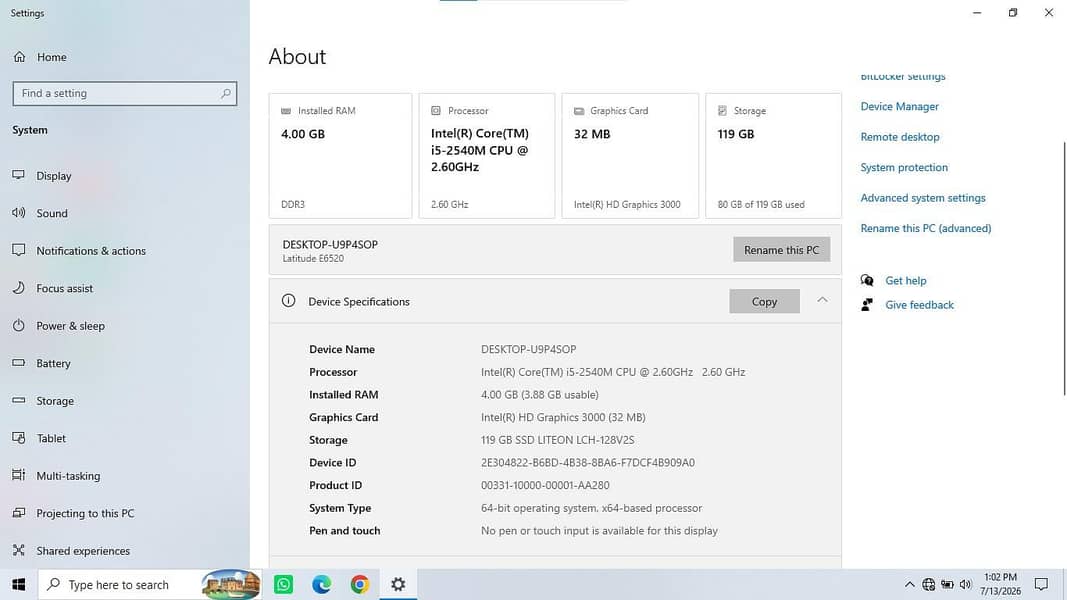Click the Give feedback person icon
Viewport: 1067px width, 600px height.
[x=867, y=305]
